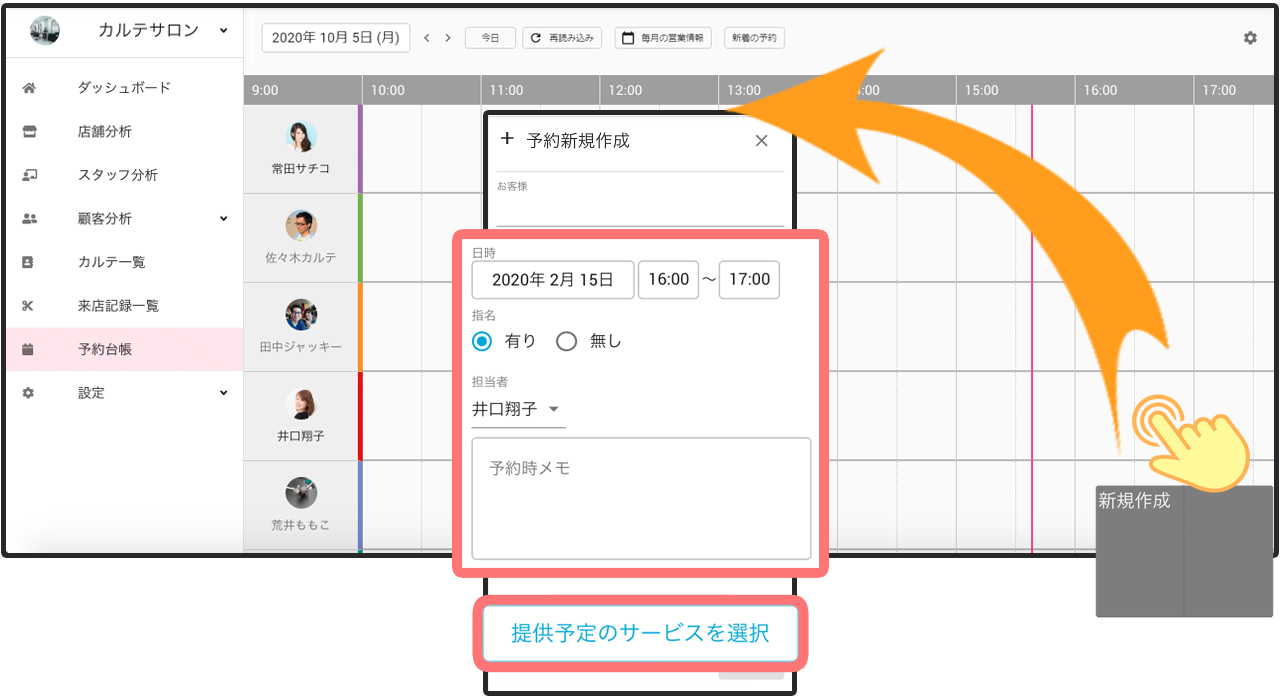Click the 来店記録一覧 scissors icon

[x=29, y=306]
